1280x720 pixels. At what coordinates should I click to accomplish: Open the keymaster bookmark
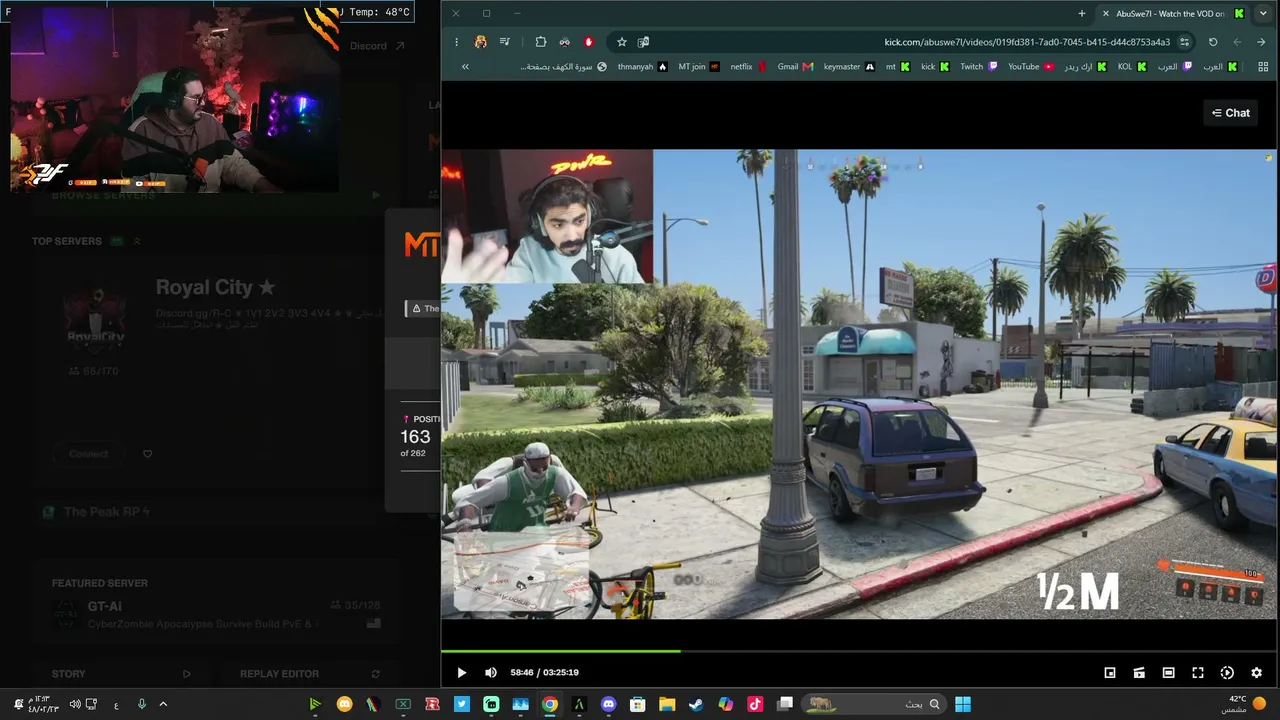849,67
